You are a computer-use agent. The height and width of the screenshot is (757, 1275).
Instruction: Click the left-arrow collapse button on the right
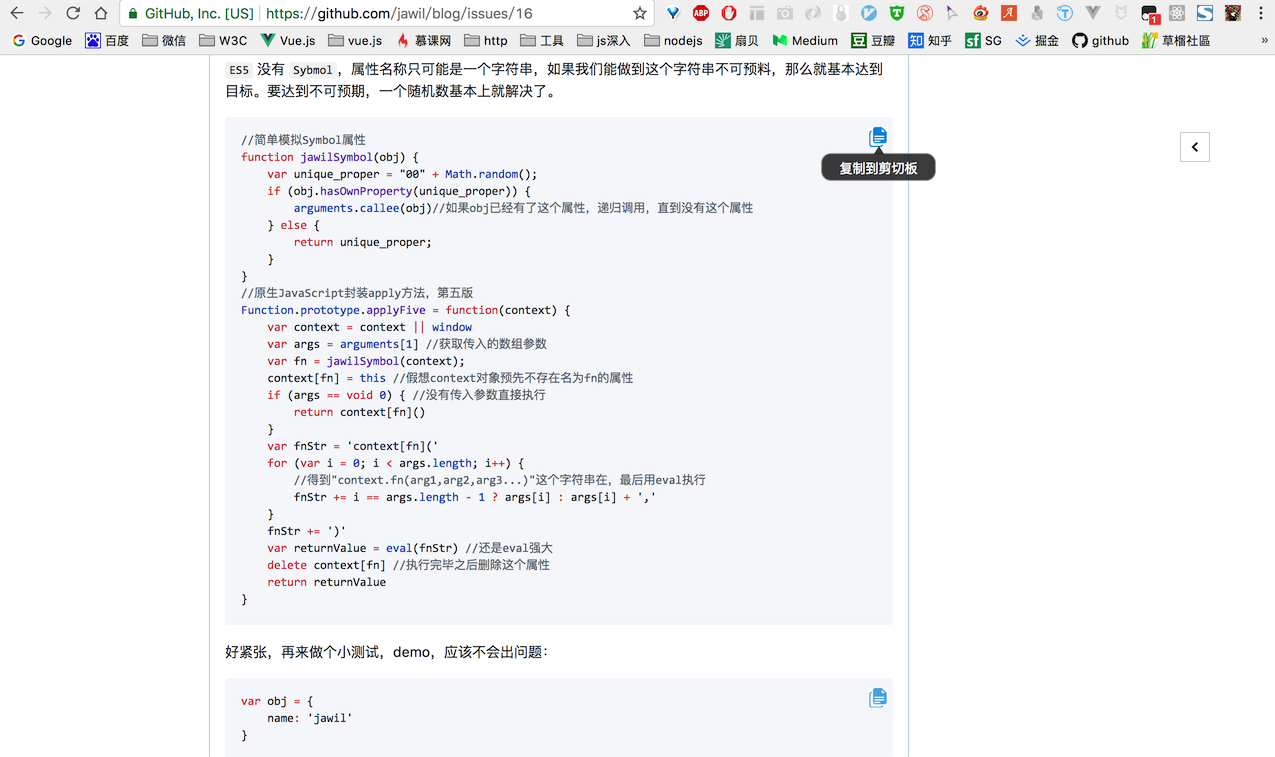coord(1194,146)
